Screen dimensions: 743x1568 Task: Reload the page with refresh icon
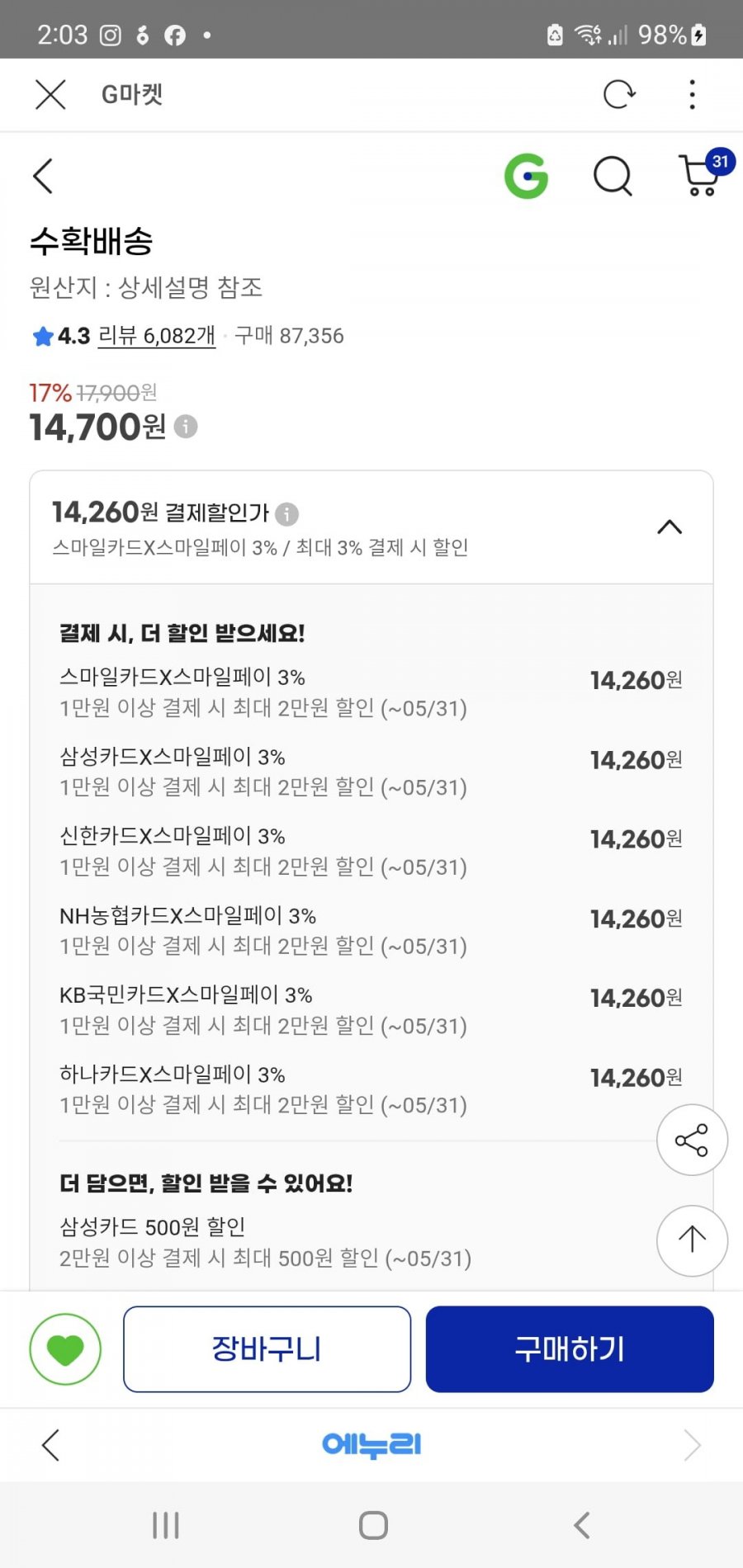[x=619, y=94]
